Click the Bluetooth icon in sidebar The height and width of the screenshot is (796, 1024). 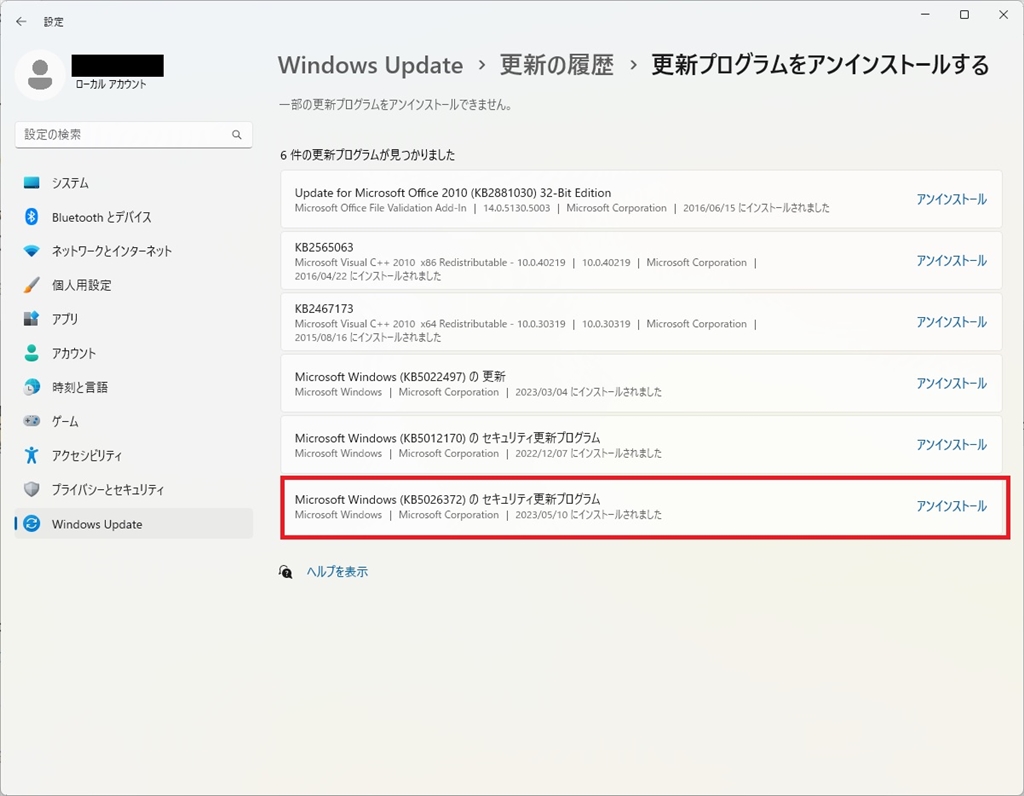coord(31,217)
